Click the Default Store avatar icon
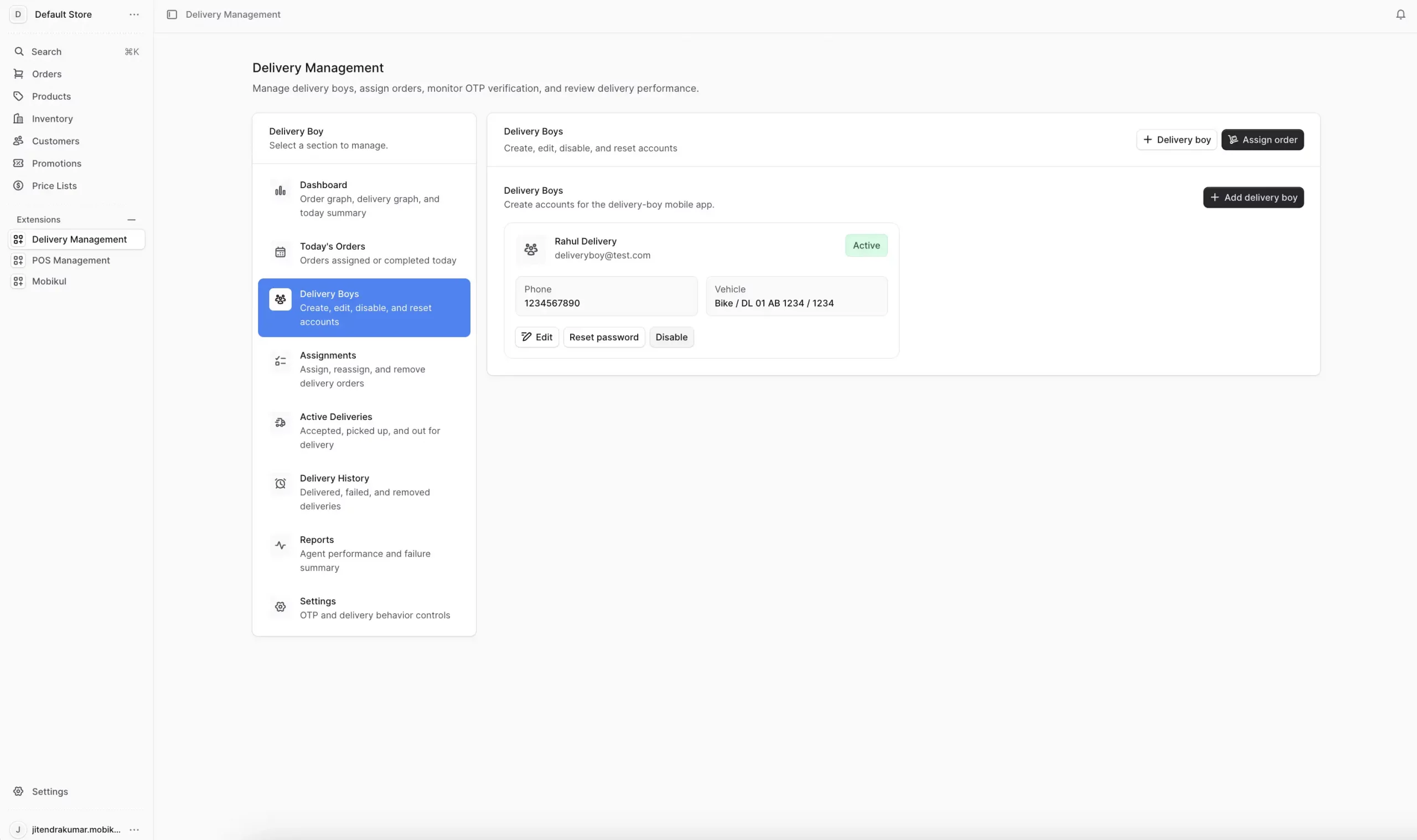The image size is (1417, 840). [18, 14]
